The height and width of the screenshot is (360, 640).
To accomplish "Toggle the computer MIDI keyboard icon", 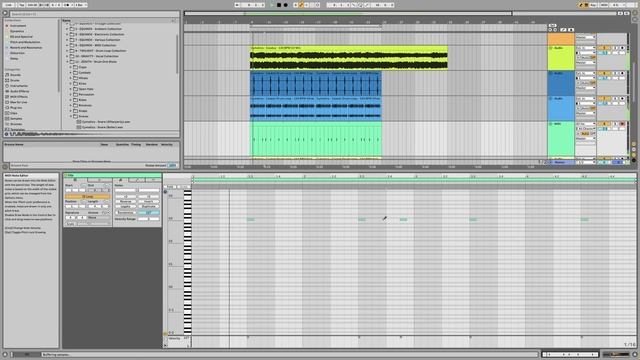I will point(587,5).
